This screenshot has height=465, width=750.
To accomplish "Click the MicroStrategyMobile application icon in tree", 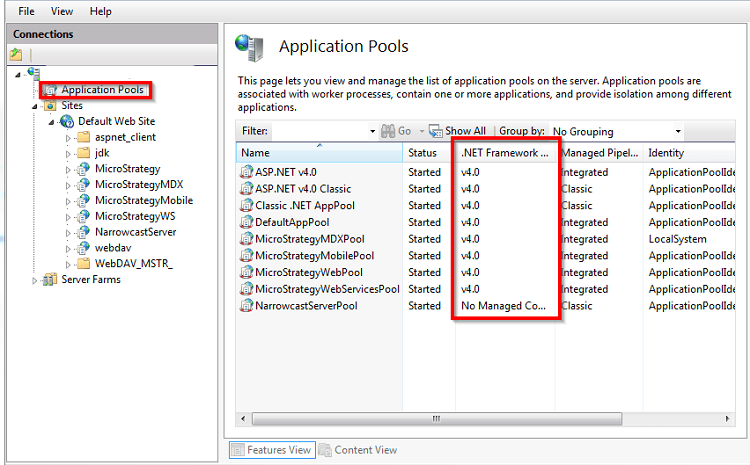I will coord(83,200).
